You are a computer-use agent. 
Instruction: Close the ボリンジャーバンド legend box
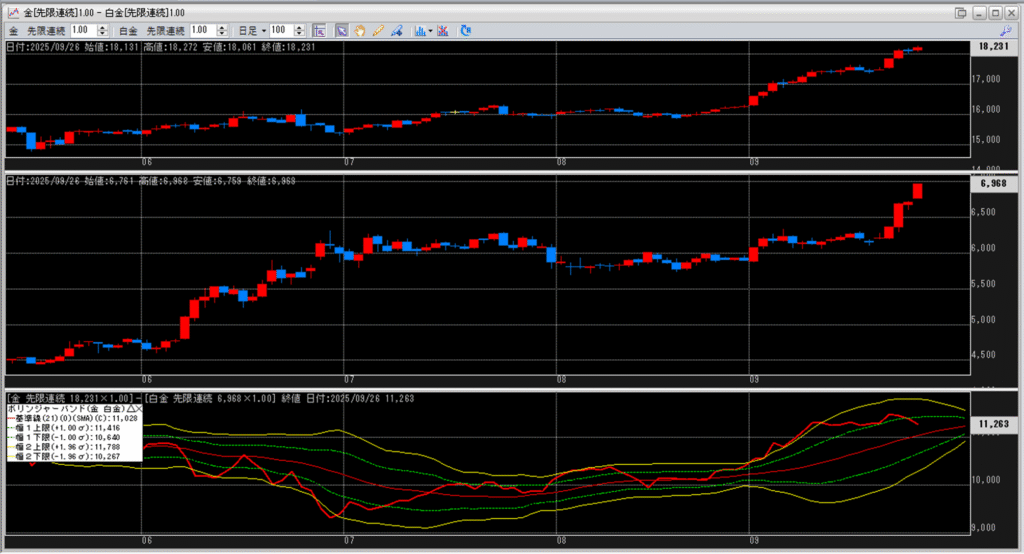[139, 410]
